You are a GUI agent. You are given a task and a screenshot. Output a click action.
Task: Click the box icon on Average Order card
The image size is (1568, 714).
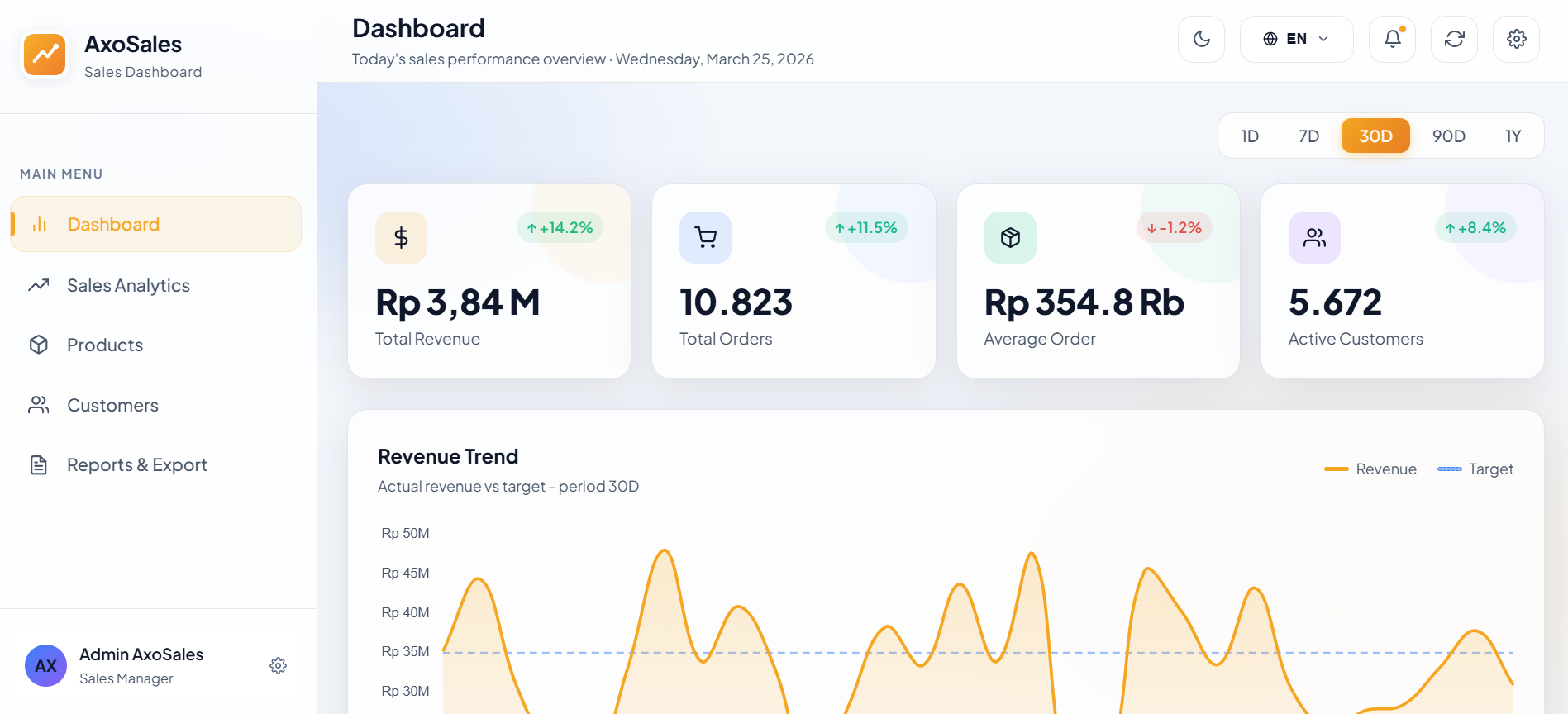pos(1010,238)
